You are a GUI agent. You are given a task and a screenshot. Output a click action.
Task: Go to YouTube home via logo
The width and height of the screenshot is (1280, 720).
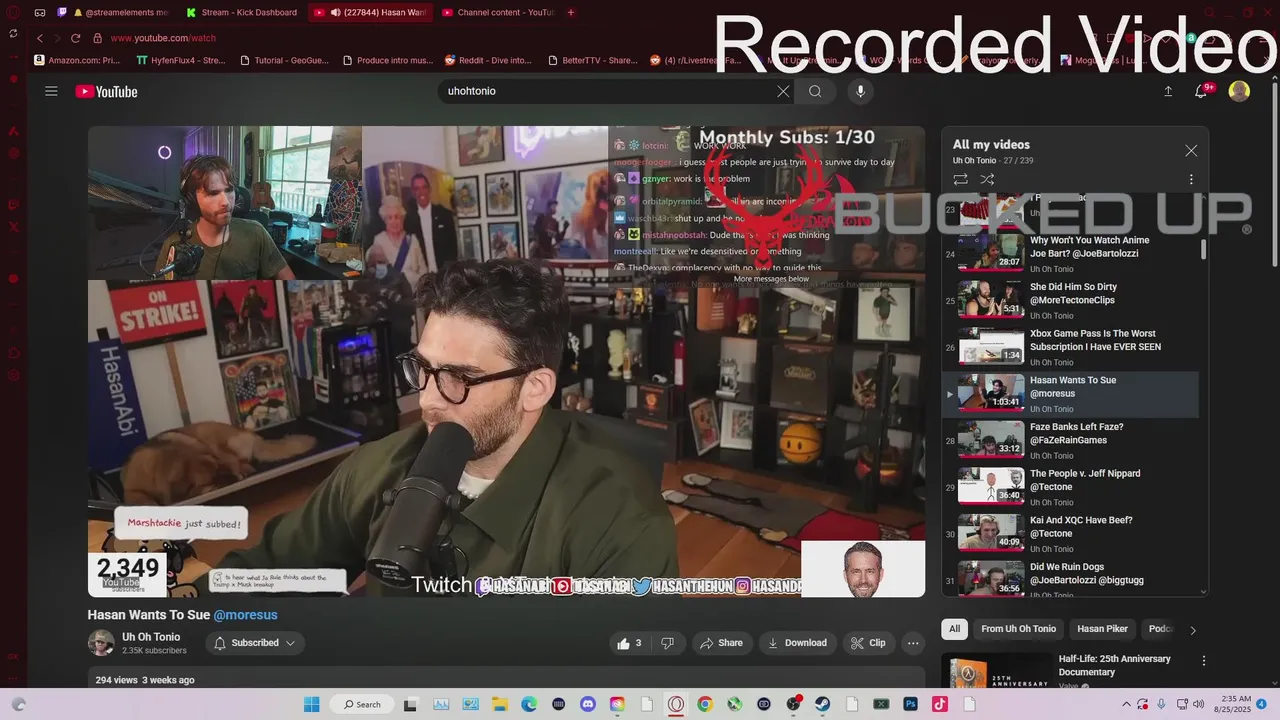coord(106,92)
